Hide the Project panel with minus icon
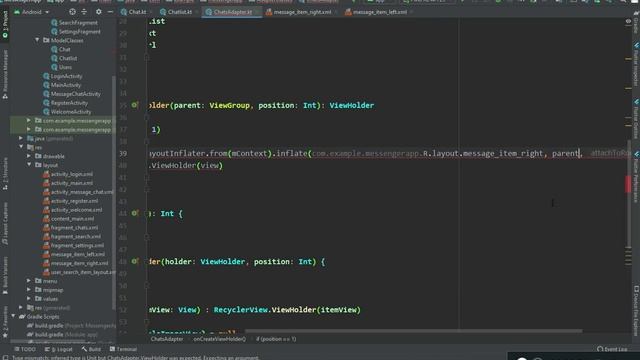Viewport: 640px width, 360px height. [x=110, y=12]
